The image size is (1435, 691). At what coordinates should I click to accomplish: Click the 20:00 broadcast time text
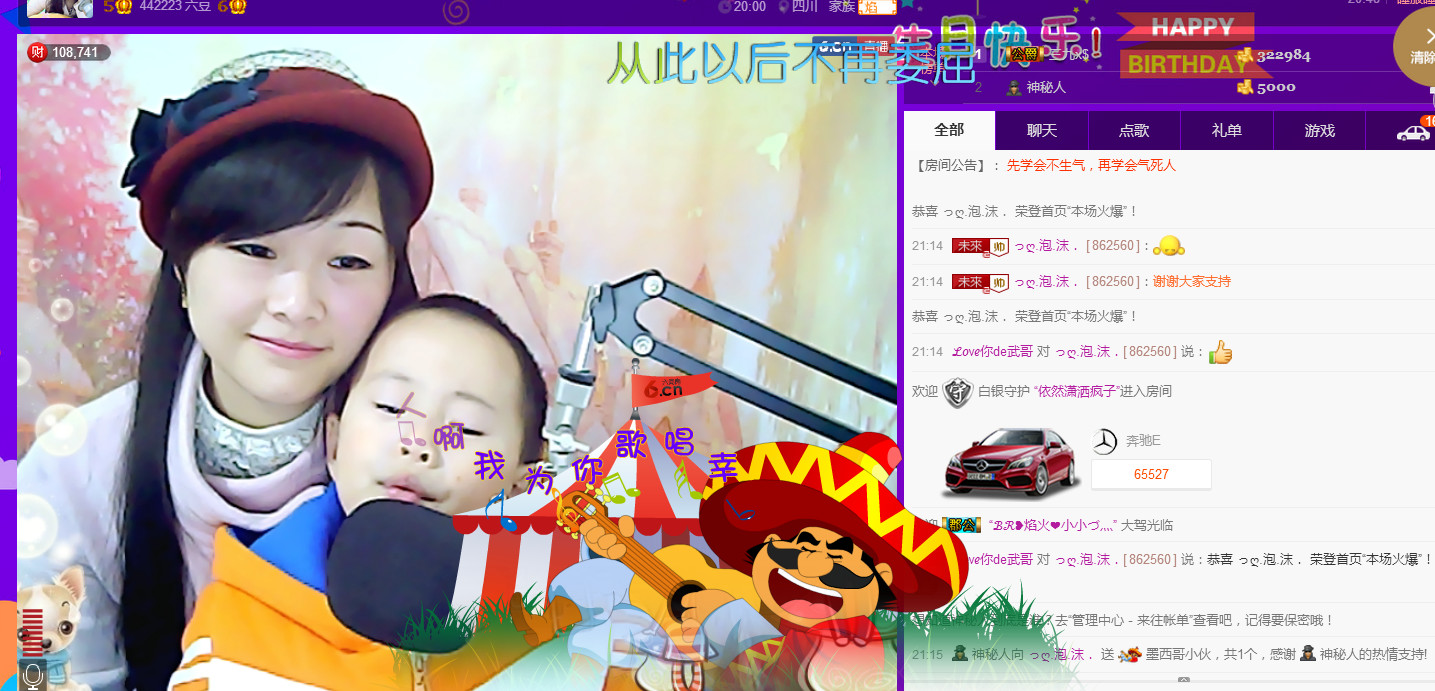pyautogui.click(x=750, y=6)
